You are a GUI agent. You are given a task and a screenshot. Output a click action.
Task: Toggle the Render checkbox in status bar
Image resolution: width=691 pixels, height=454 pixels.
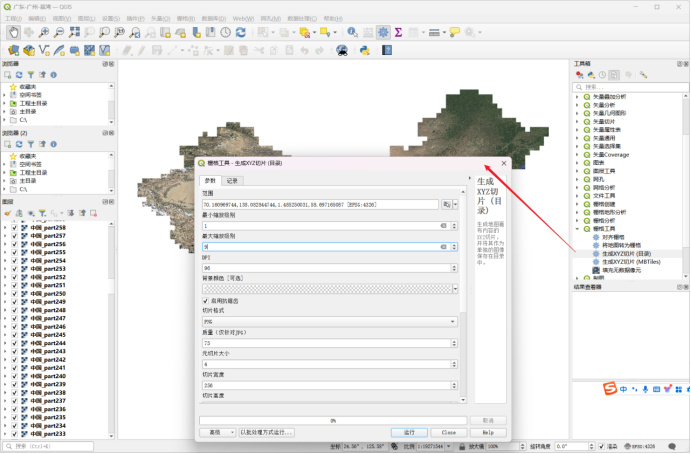click(602, 447)
